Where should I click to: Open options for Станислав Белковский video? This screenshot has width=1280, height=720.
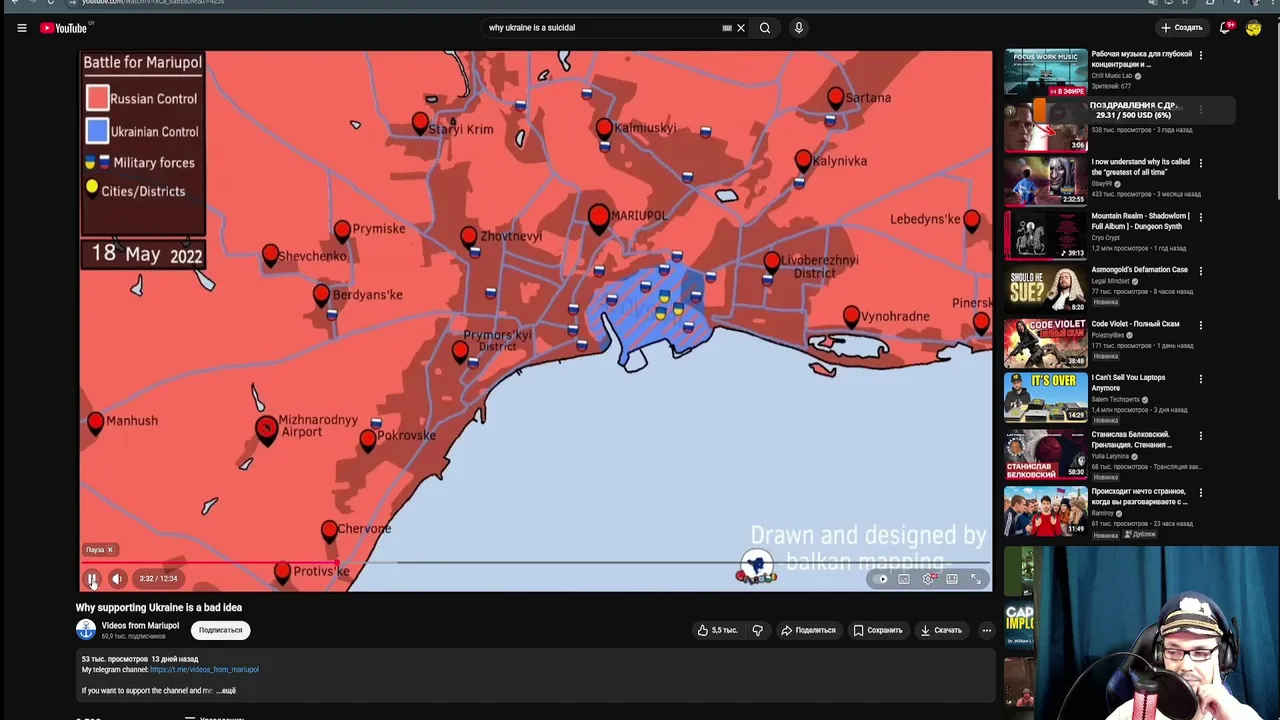pyautogui.click(x=1201, y=436)
